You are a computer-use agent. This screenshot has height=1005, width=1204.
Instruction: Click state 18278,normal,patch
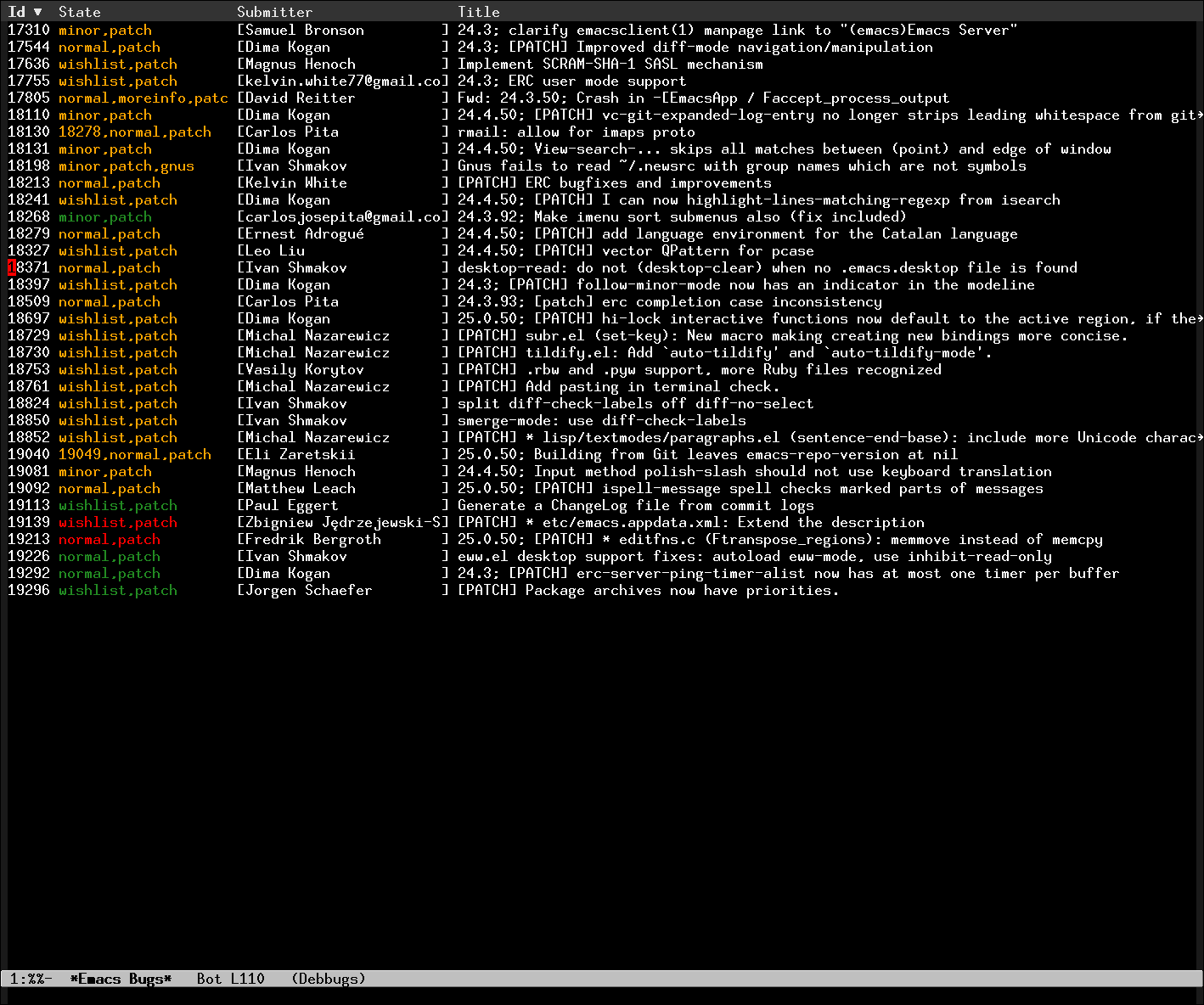pos(135,132)
